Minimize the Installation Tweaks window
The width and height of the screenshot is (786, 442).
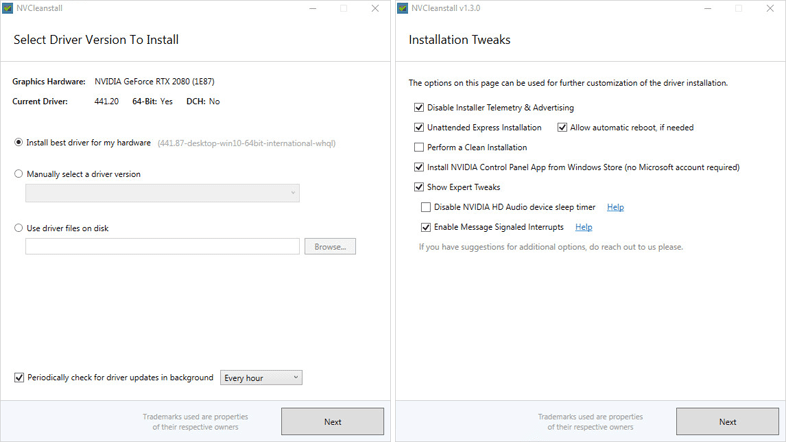click(708, 9)
